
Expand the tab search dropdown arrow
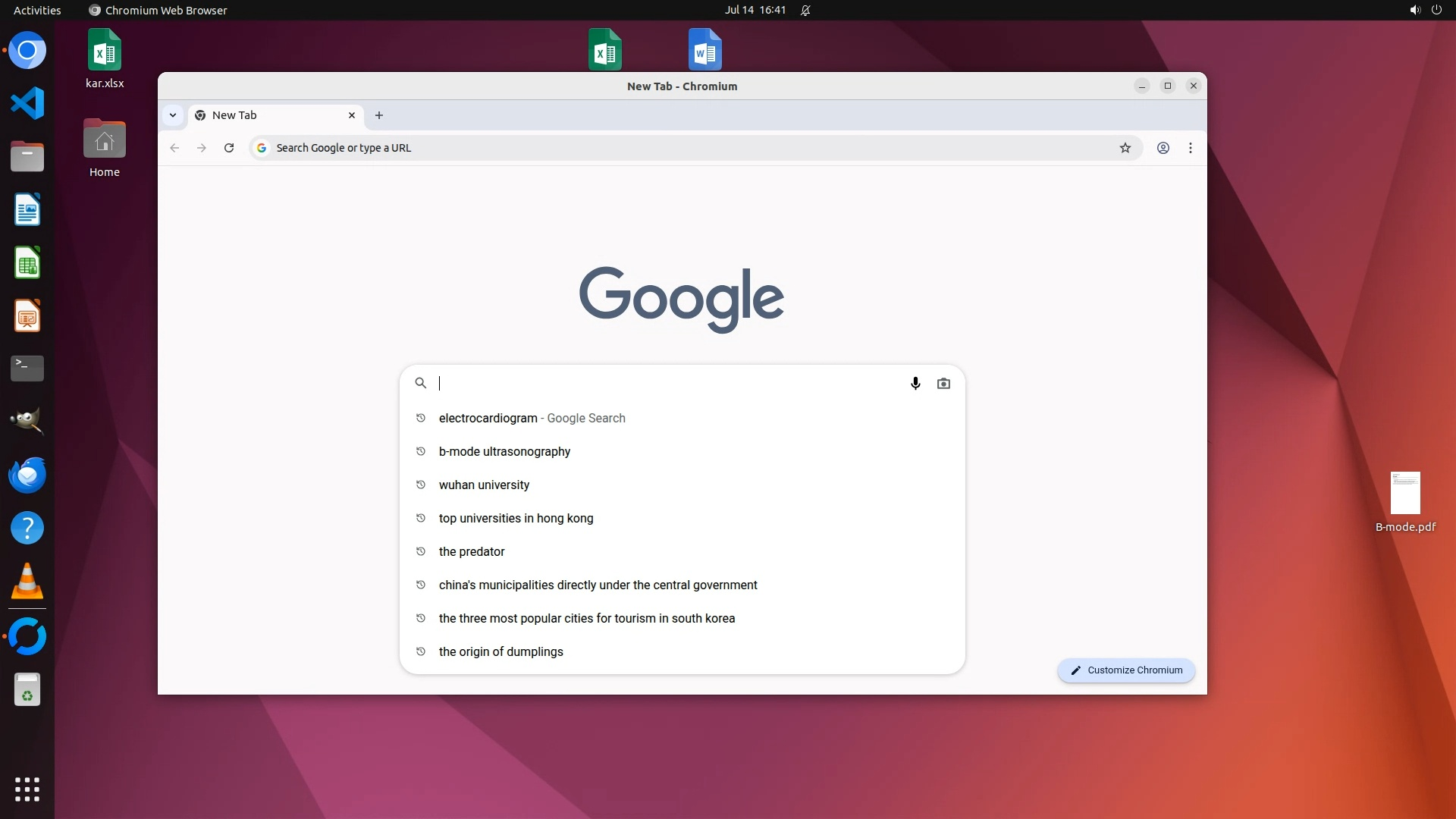tap(173, 115)
